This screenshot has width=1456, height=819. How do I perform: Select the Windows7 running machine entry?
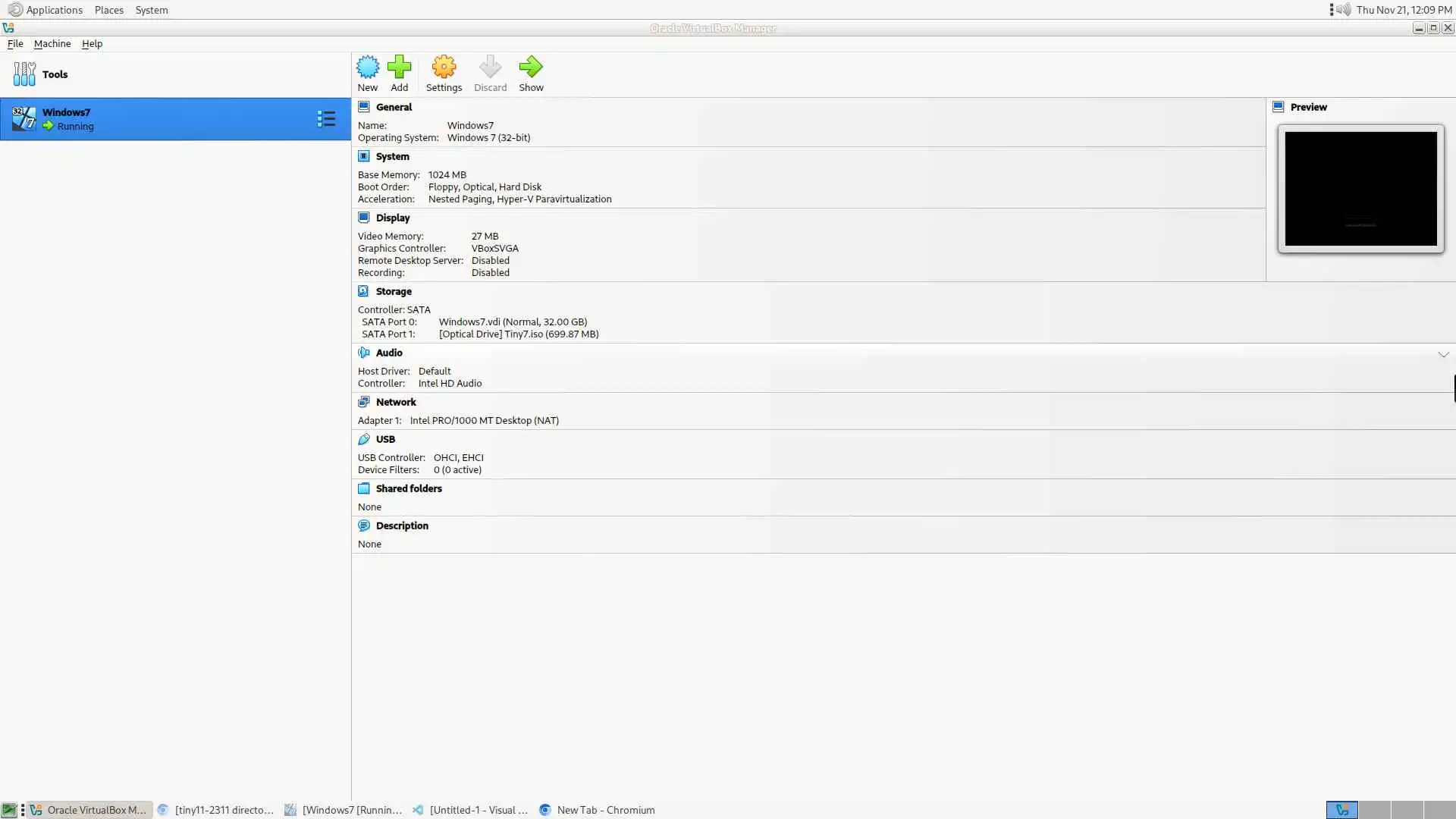152,119
